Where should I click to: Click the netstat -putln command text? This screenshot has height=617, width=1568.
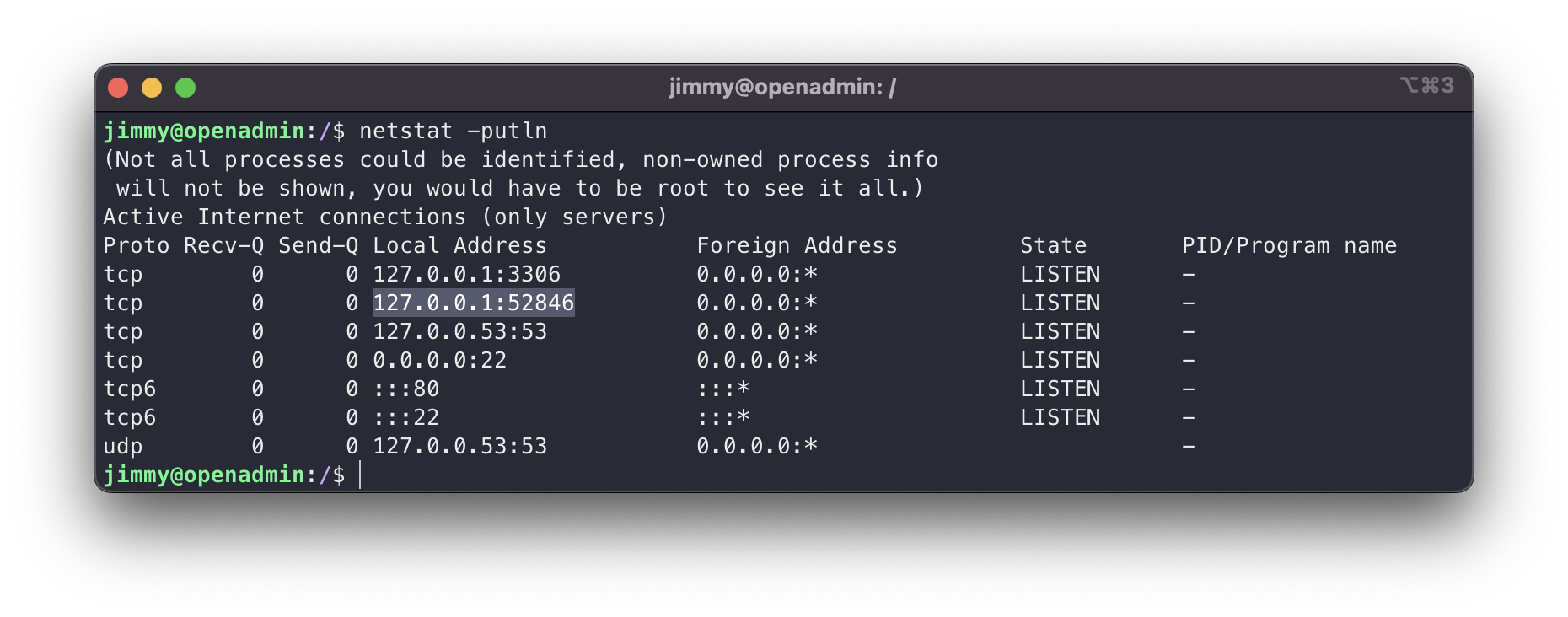(453, 131)
